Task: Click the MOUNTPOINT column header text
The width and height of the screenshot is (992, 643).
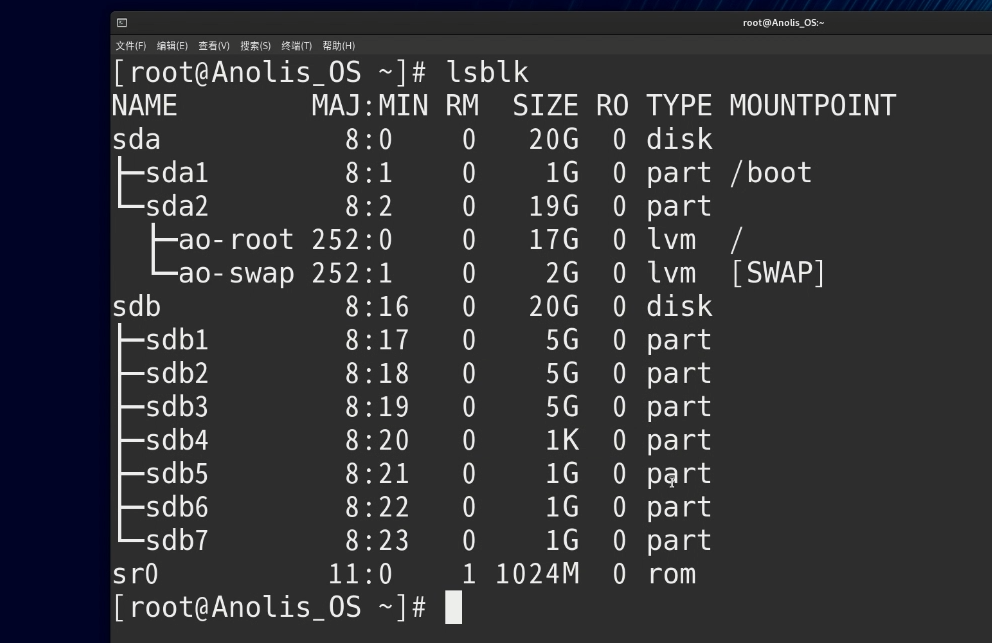Action: point(813,105)
